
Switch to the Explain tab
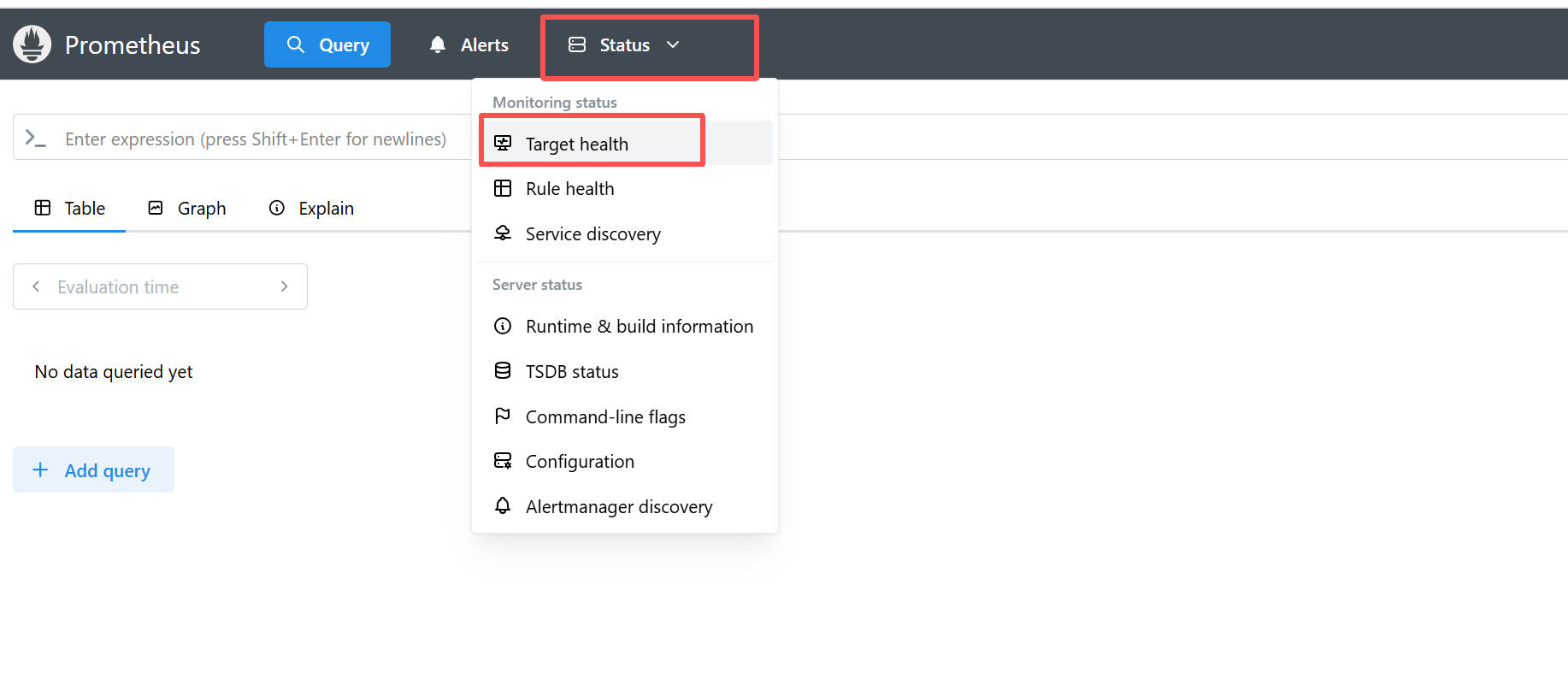(x=311, y=208)
